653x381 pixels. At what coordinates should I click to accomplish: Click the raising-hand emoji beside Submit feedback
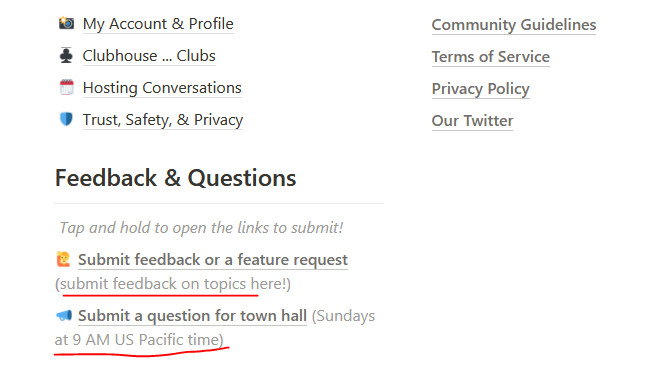tap(63, 259)
